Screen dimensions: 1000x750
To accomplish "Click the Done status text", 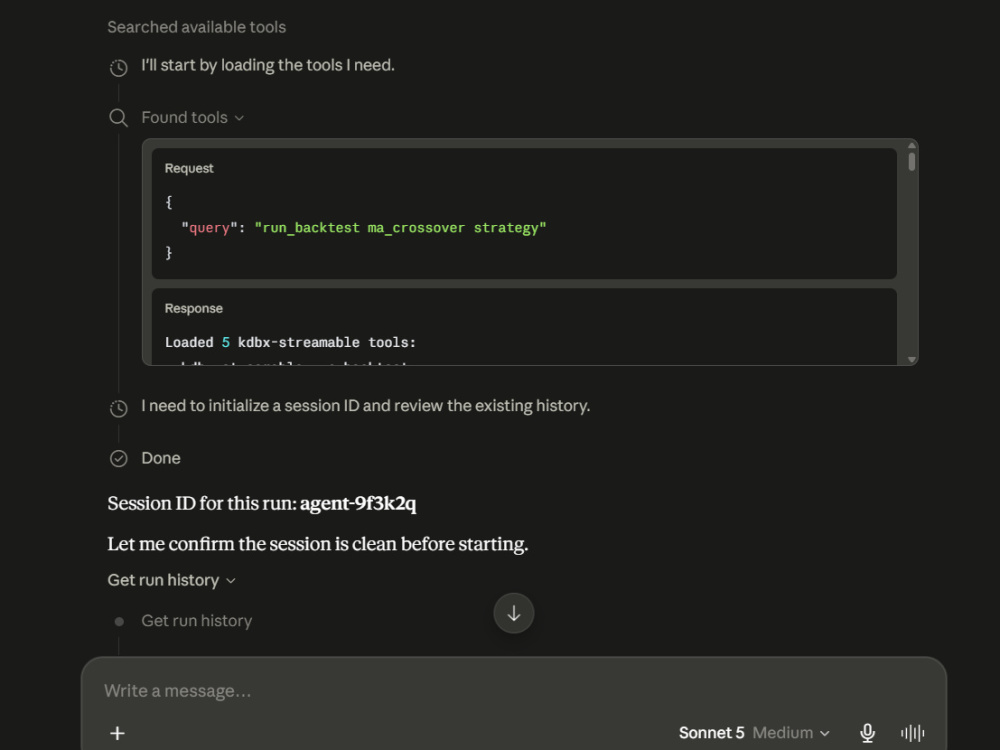I will click(x=161, y=459).
